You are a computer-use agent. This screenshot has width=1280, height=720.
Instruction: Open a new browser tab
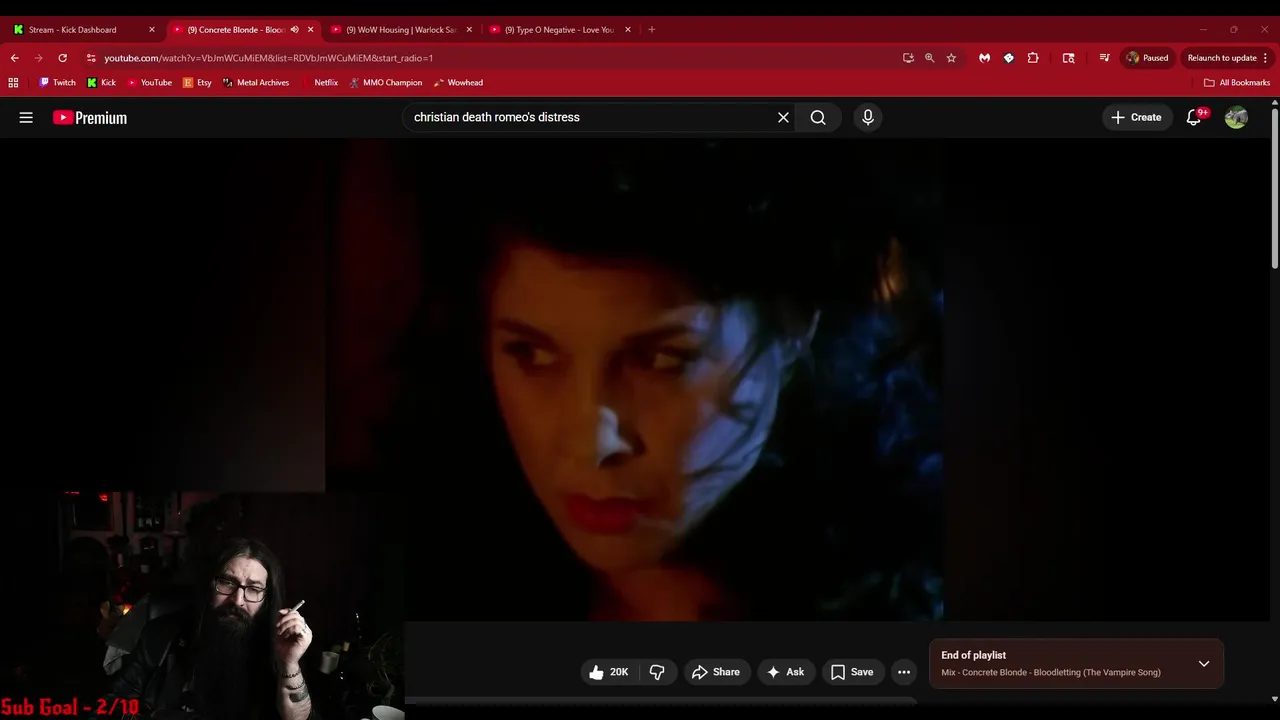pos(651,30)
